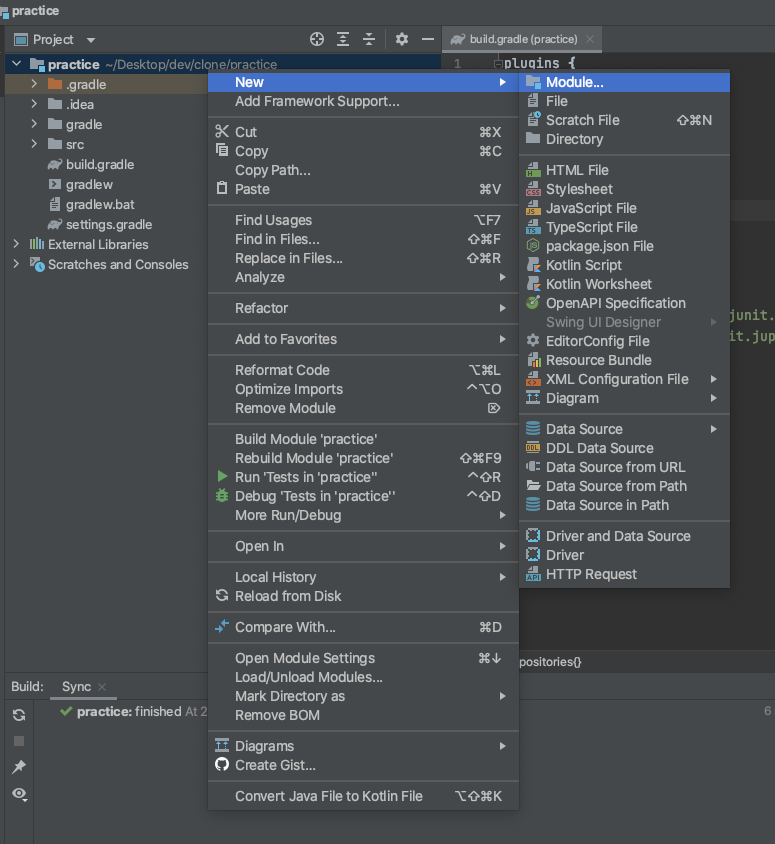The image size is (775, 844).
Task: Select Kotlin Script from the New submenu
Action: click(x=583, y=265)
